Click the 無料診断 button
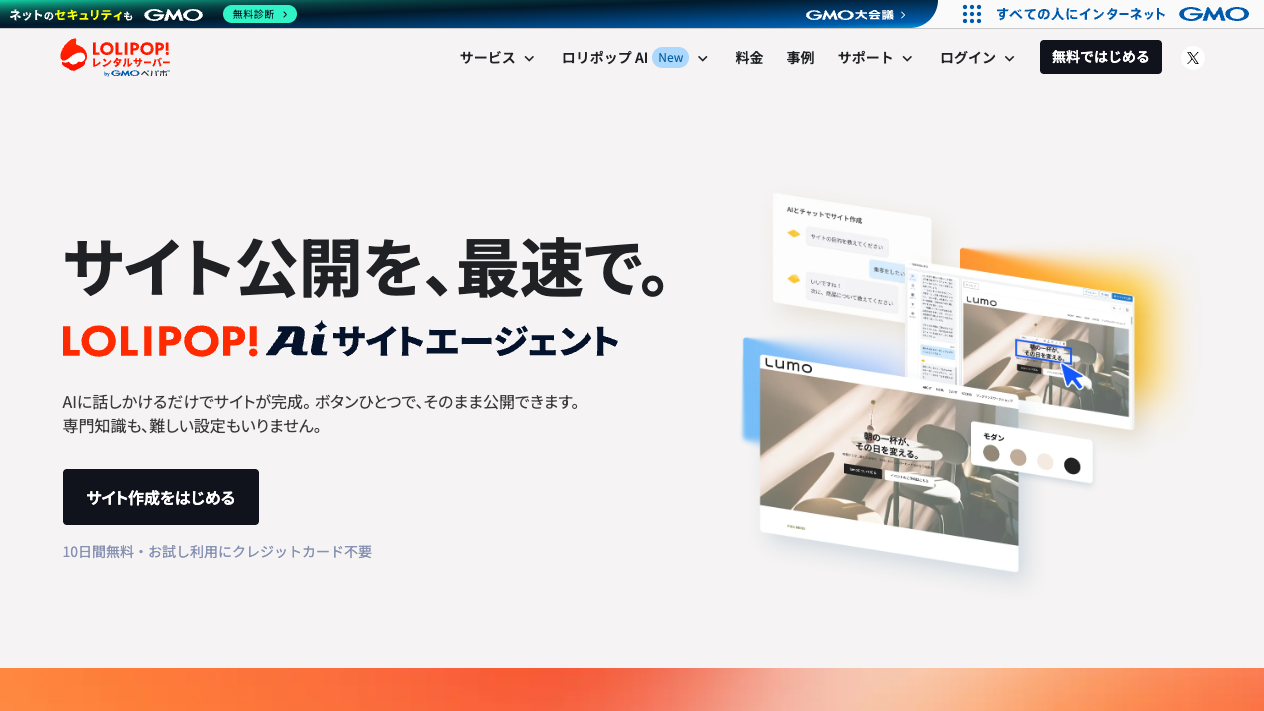Screen dimensions: 1264x711 [x=260, y=14]
